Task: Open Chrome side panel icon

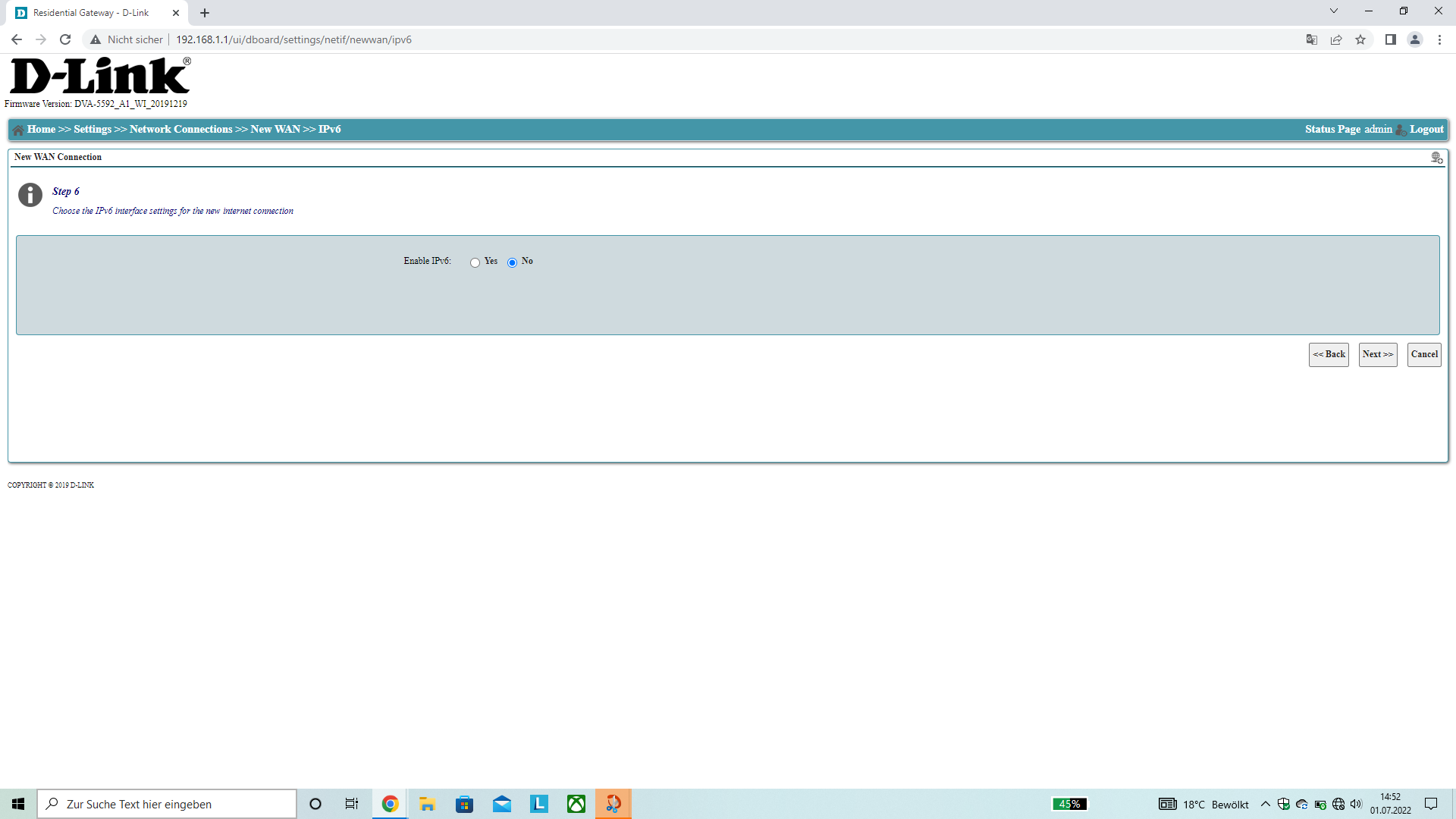Action: coord(1390,39)
